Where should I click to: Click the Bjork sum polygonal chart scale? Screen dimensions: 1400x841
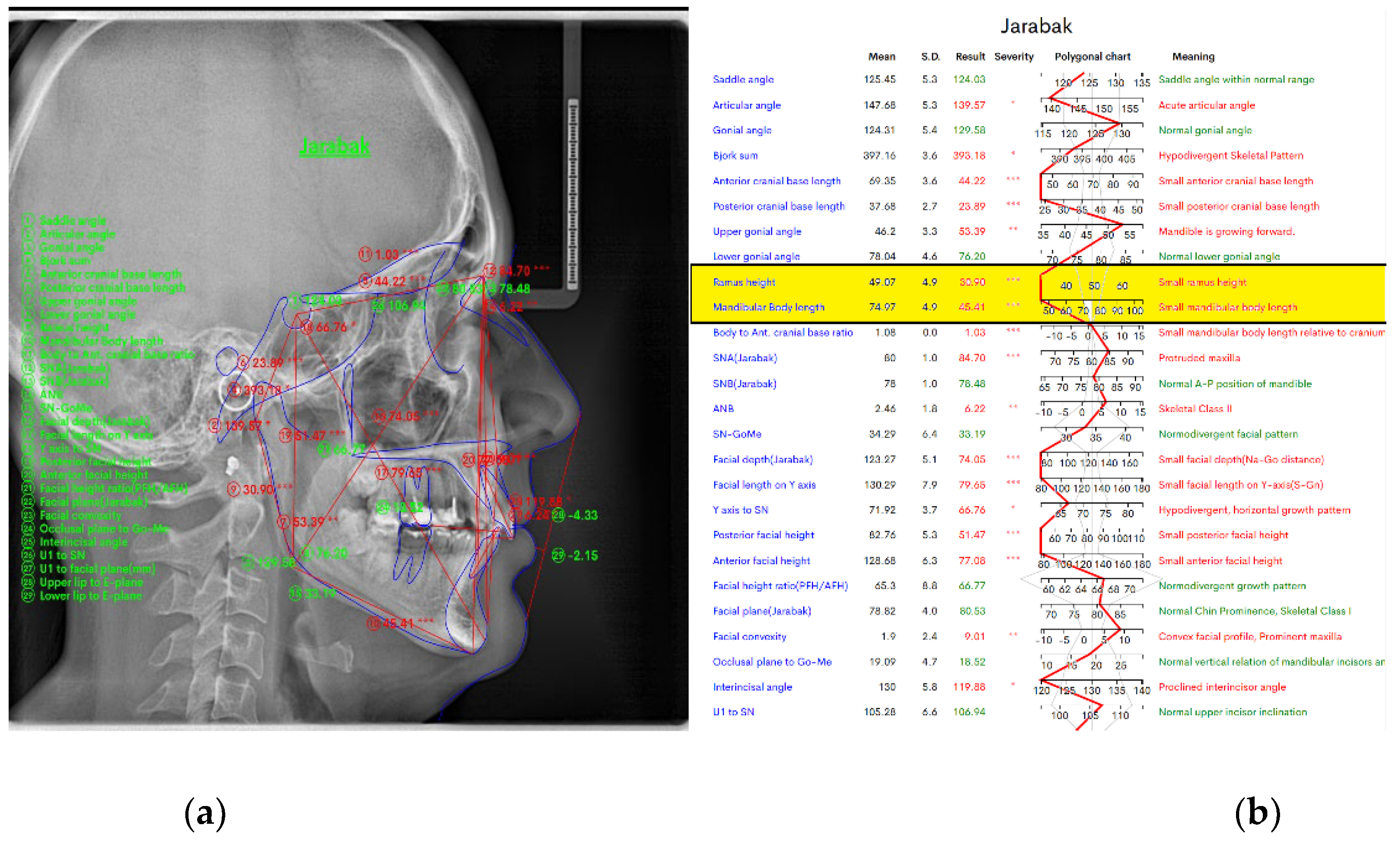pyautogui.click(x=1092, y=157)
